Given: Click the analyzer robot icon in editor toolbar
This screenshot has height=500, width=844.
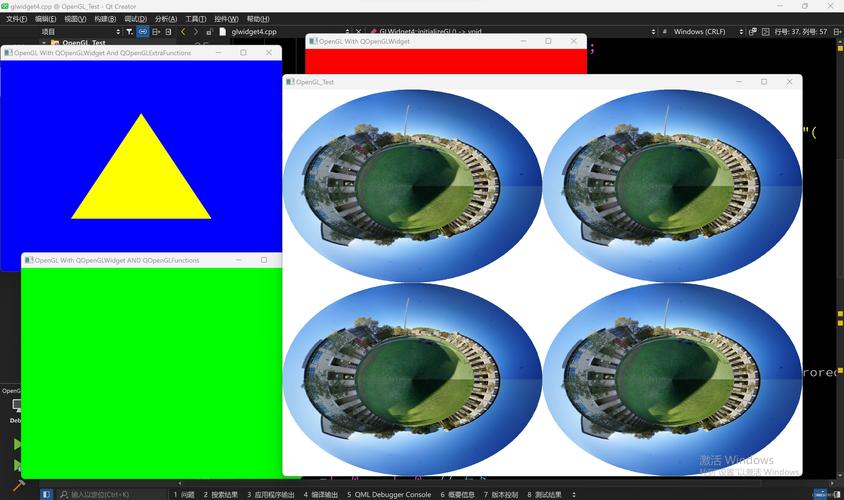Looking at the screenshot, I should 752,32.
